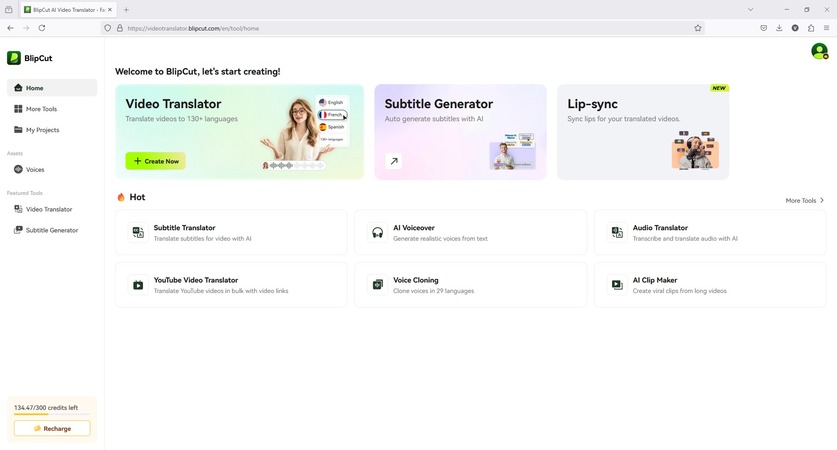Image resolution: width=837 pixels, height=450 pixels.
Task: Open the AI Clip Maker title
Action: 654,280
